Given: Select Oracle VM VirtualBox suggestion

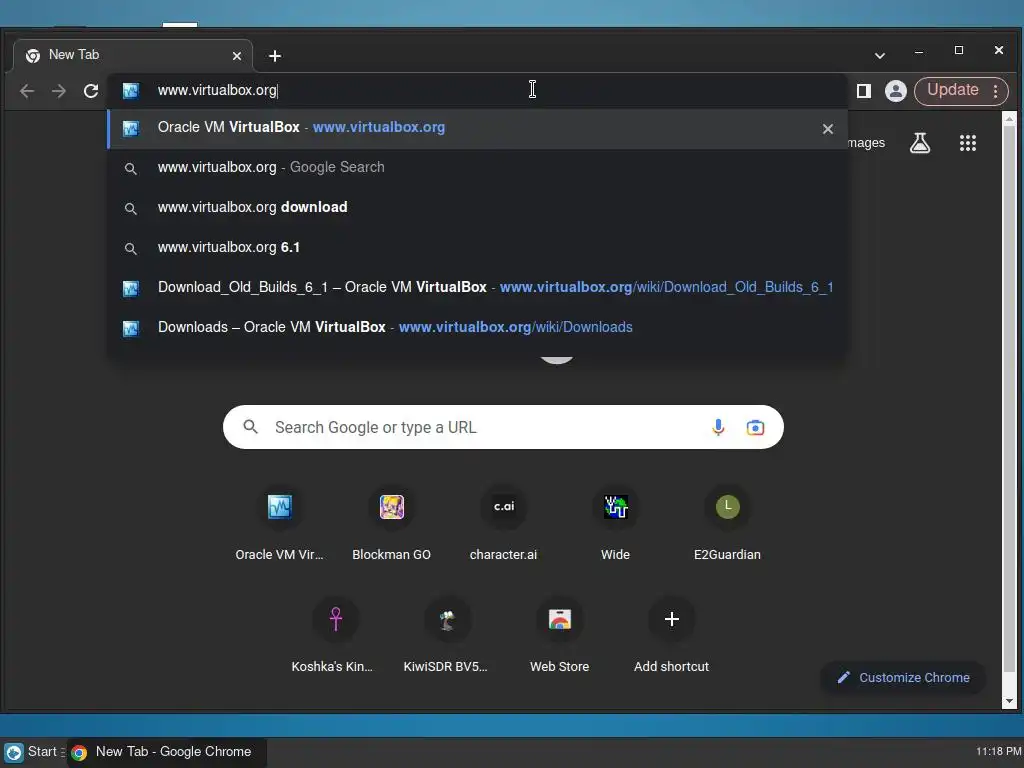Looking at the screenshot, I should tap(477, 128).
